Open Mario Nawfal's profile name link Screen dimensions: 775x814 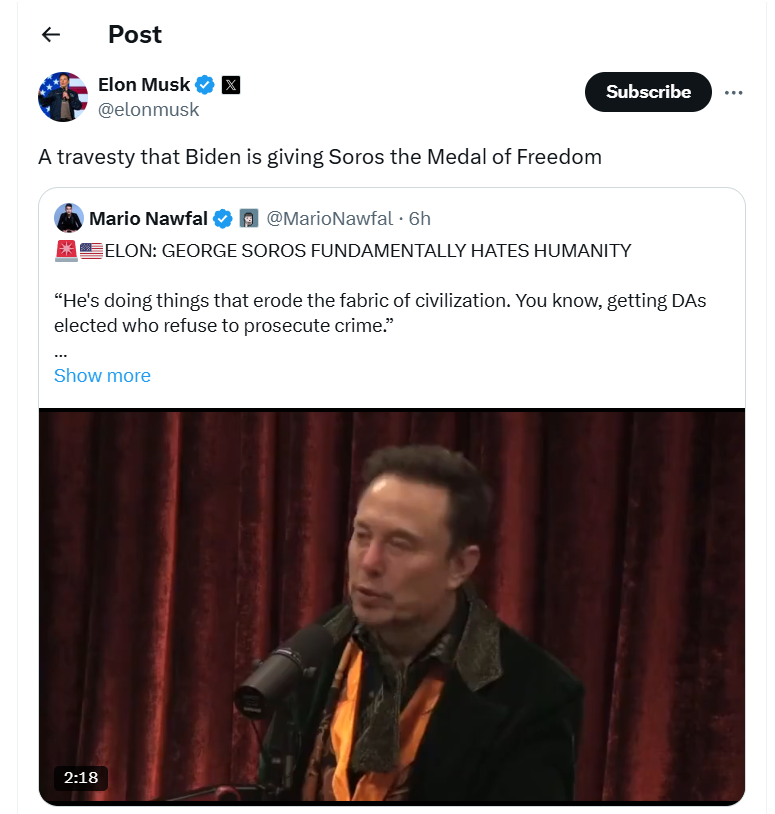coord(150,218)
